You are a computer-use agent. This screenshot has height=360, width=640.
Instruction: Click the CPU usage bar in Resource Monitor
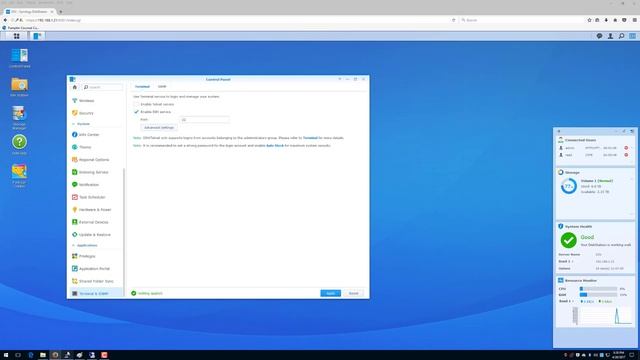[598, 289]
